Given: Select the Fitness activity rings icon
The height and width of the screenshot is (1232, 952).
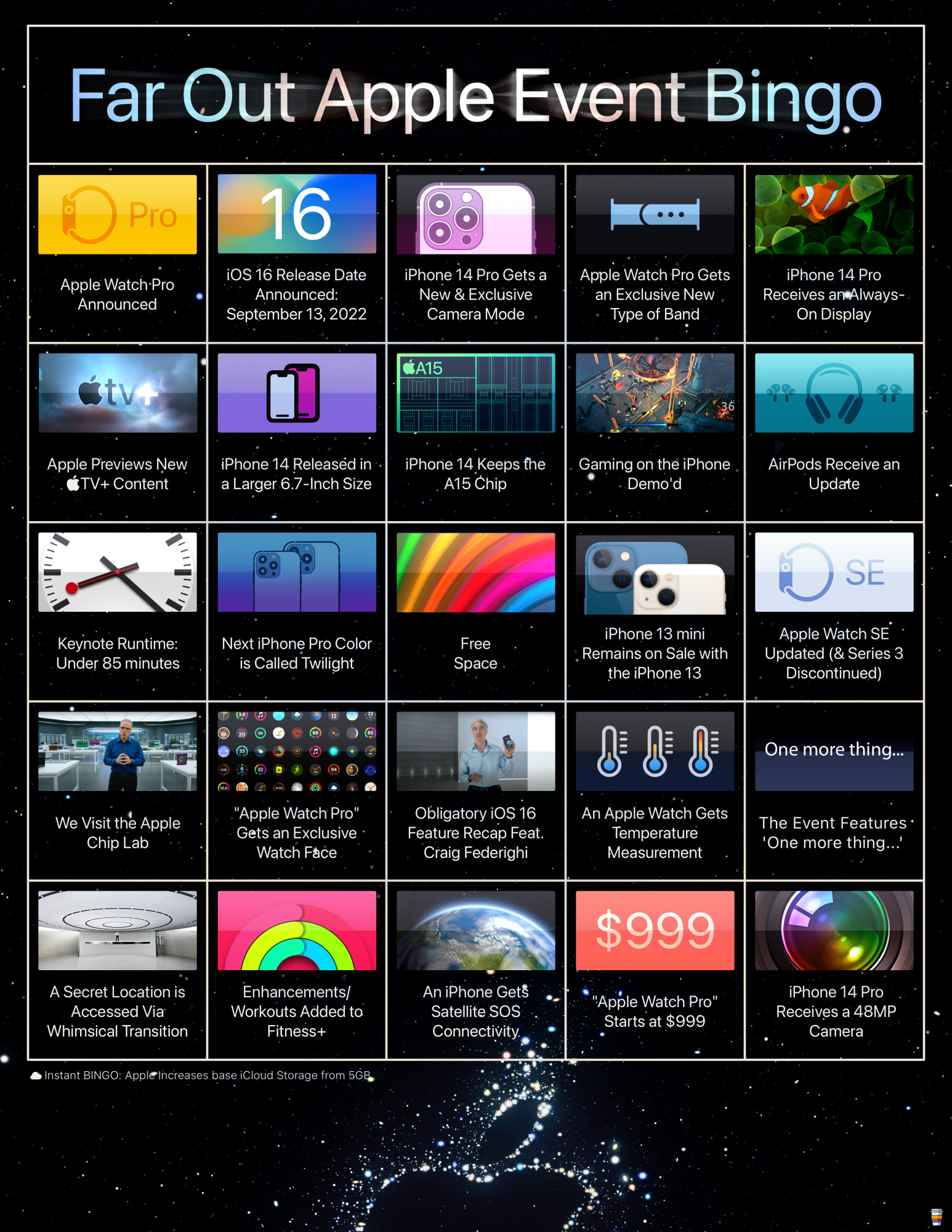Looking at the screenshot, I should coord(297,931).
